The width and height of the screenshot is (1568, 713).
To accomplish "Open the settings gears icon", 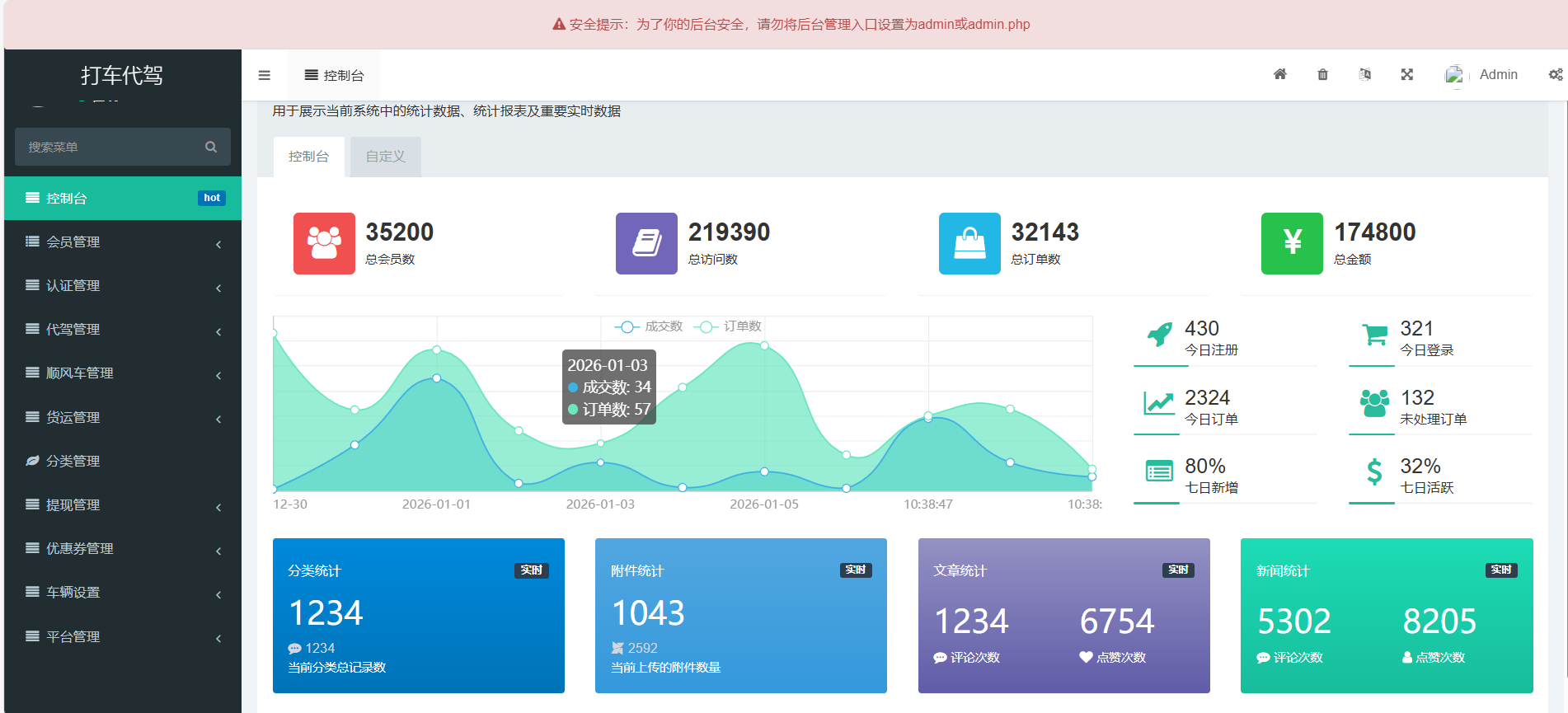I will coord(1555,74).
